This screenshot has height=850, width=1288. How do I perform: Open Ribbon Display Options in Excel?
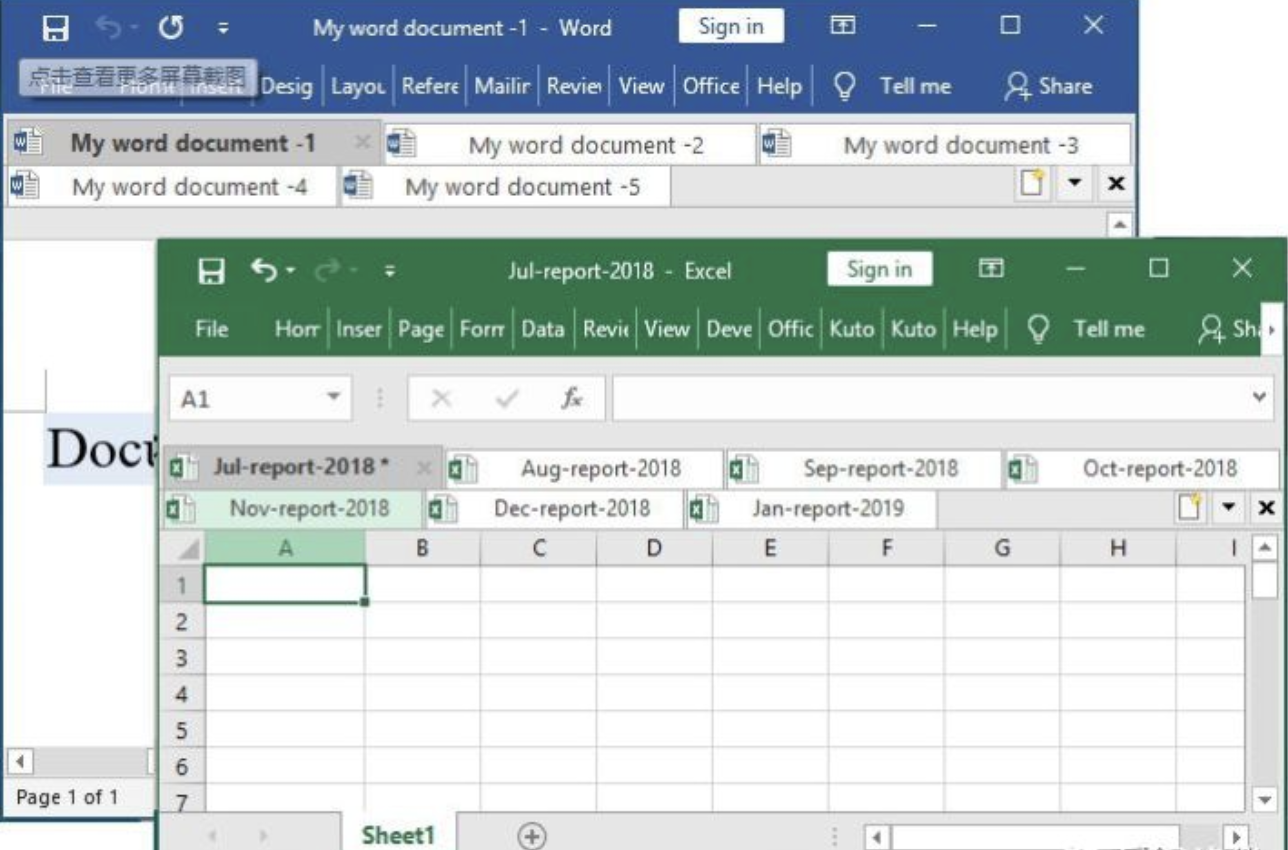990,268
